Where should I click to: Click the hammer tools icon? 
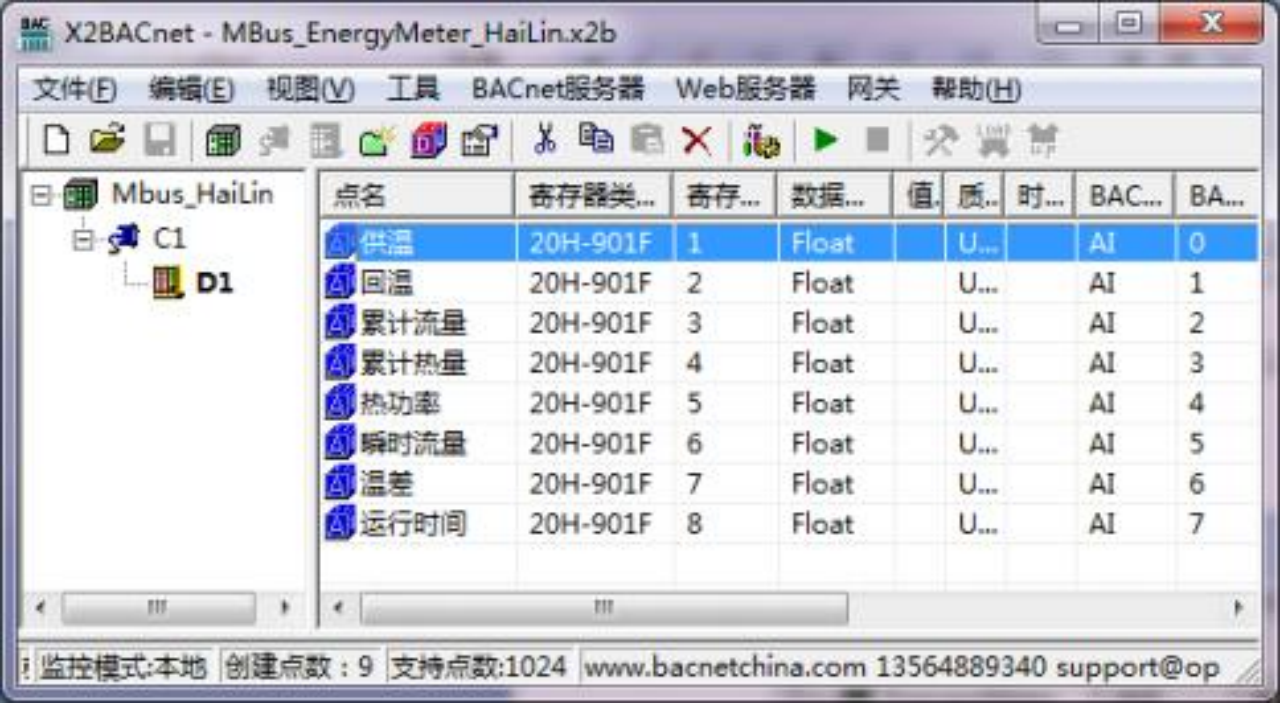click(941, 140)
